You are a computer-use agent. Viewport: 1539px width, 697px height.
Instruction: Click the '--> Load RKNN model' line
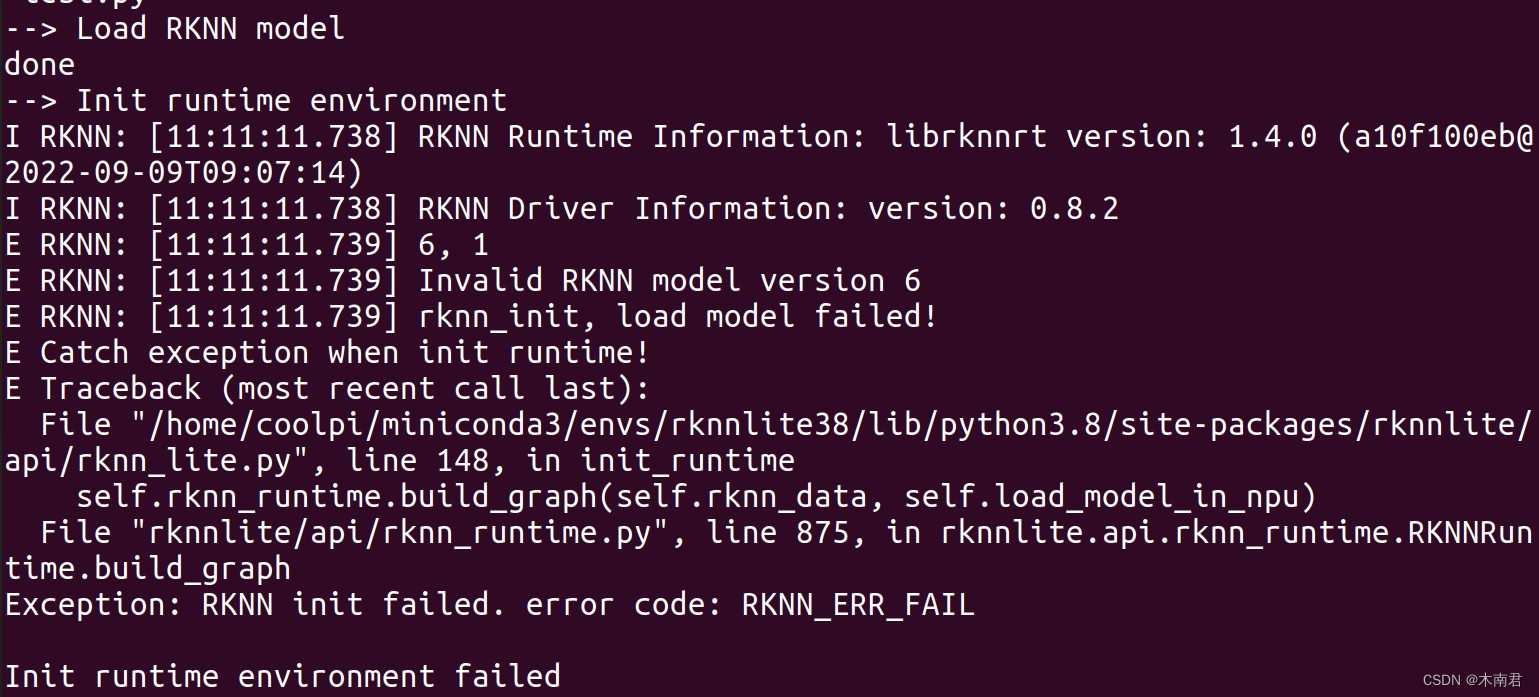175,28
